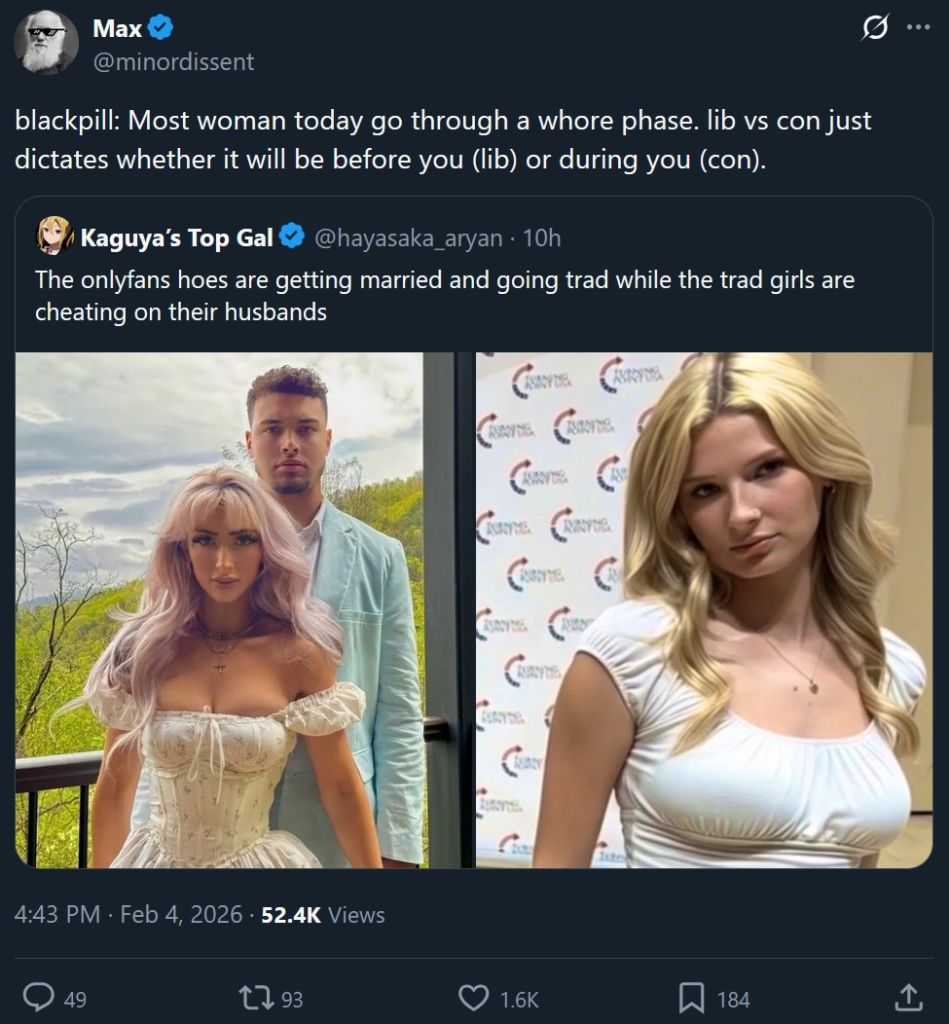Screen dimensions: 949x1024
Task: Click the verified badge beside Max
Action: click(161, 29)
